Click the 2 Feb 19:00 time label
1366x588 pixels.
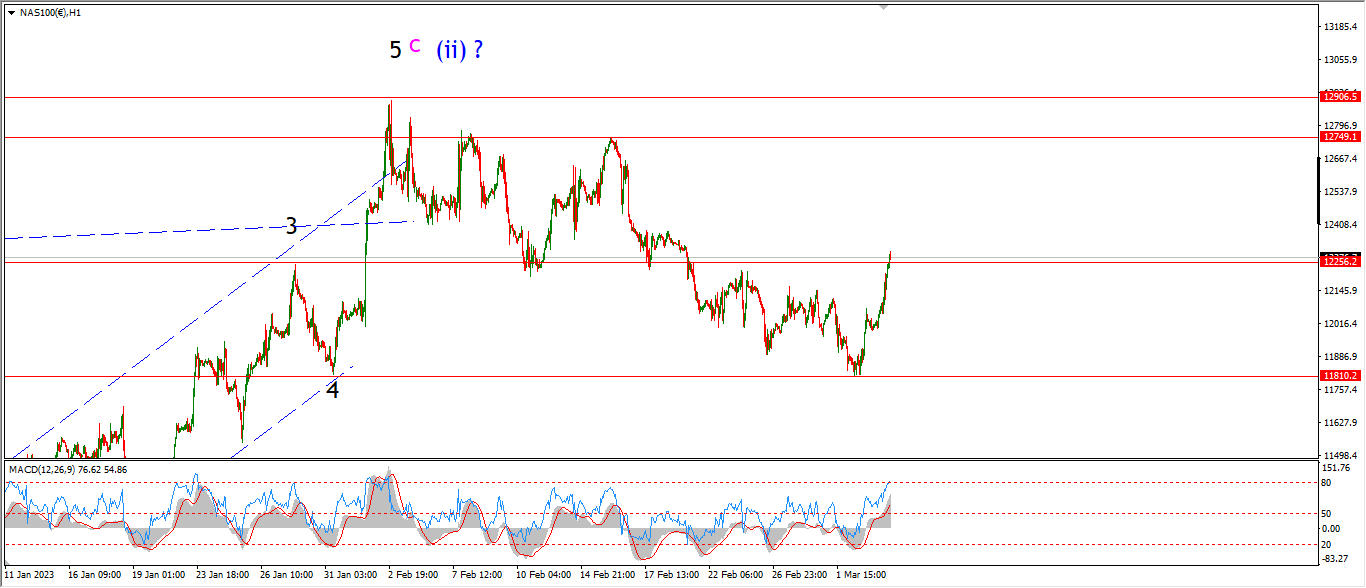[x=412, y=575]
